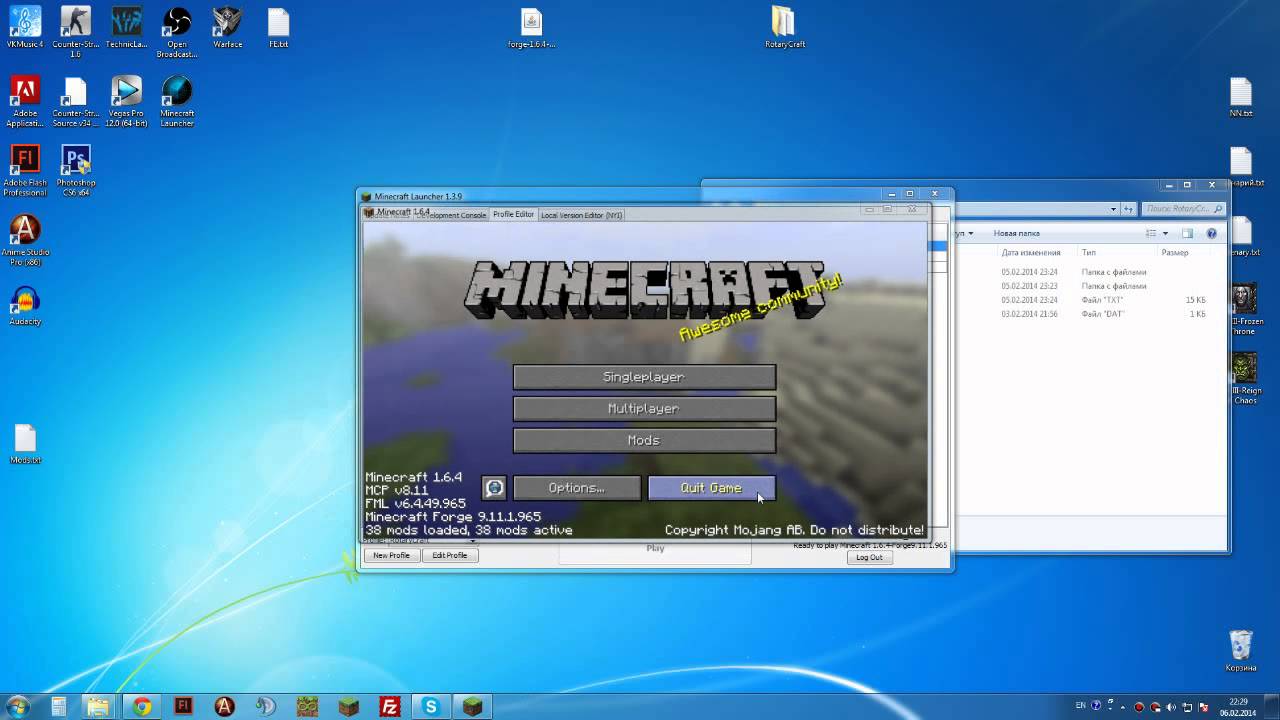The image size is (1280, 720).
Task: Select the Recycle Bin icon
Action: point(1240,650)
